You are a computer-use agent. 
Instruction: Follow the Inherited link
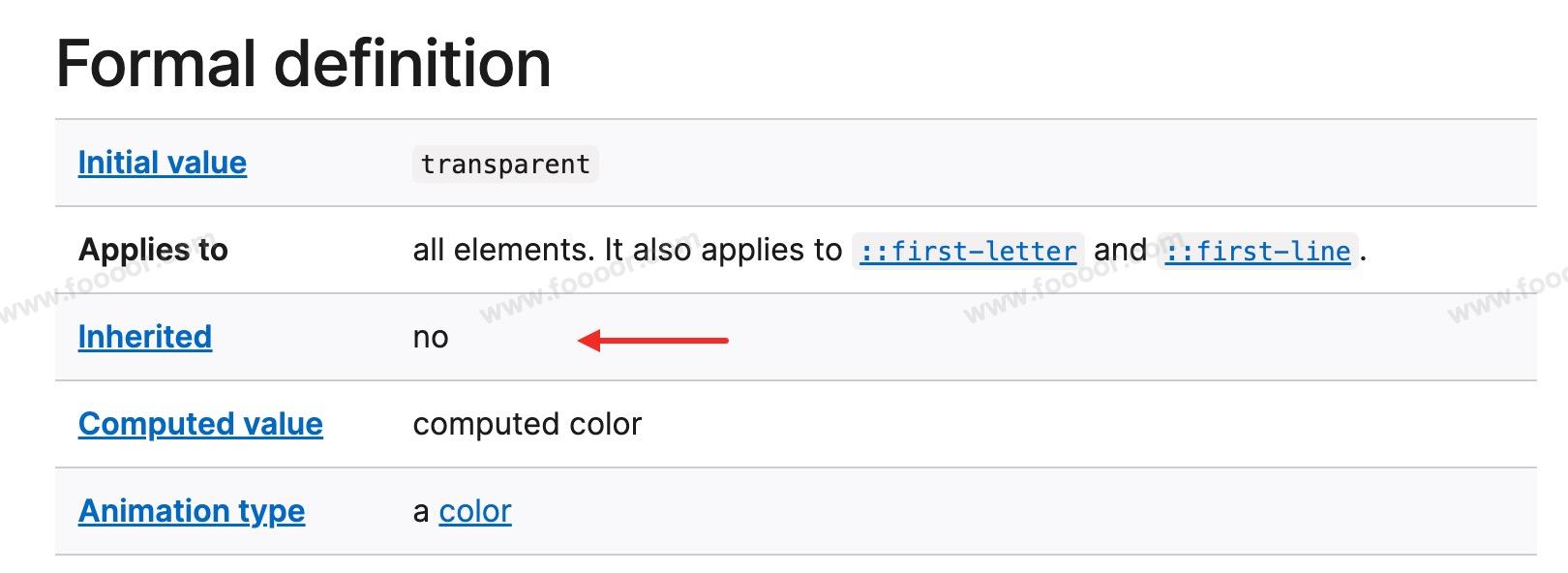(144, 337)
